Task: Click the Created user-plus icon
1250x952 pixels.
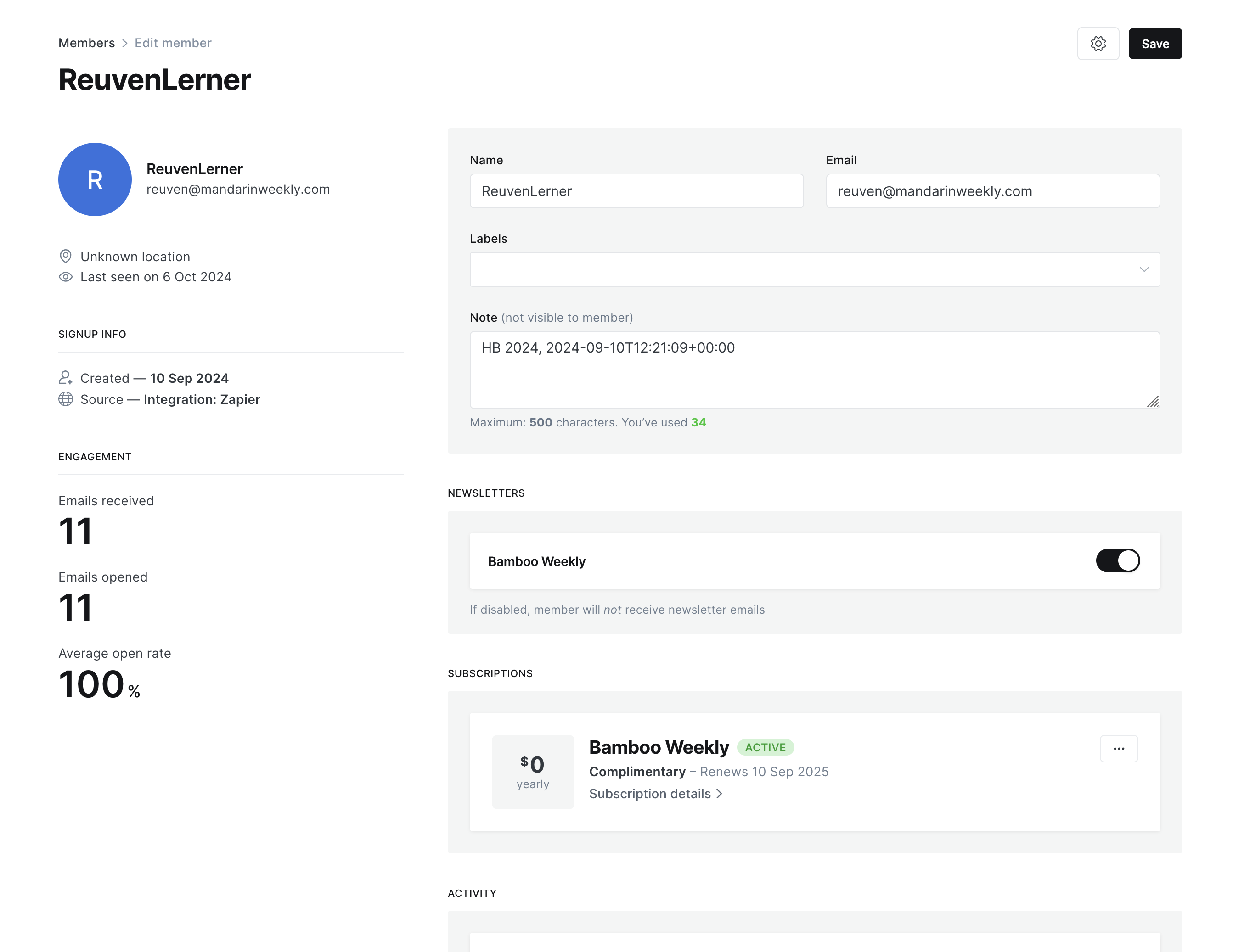Action: (x=66, y=378)
